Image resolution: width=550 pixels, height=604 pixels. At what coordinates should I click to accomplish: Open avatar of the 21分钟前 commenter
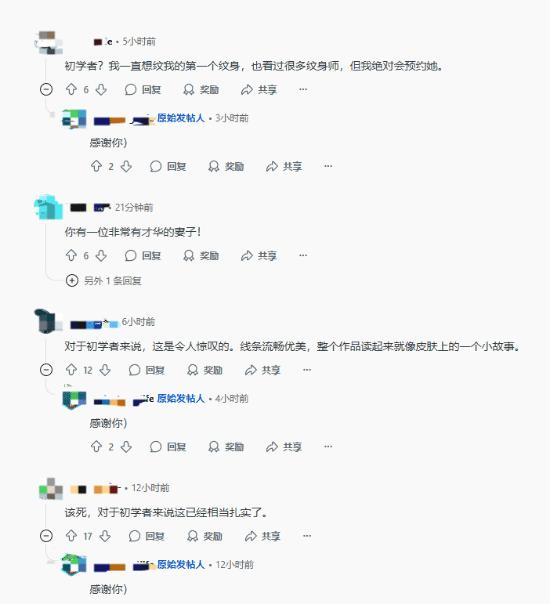coord(49,207)
